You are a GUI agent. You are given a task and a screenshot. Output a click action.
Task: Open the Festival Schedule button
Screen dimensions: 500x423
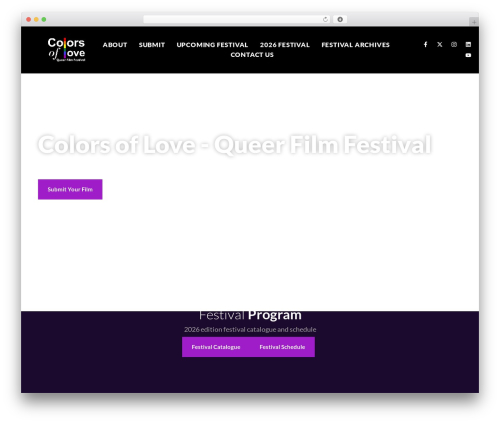click(282, 347)
